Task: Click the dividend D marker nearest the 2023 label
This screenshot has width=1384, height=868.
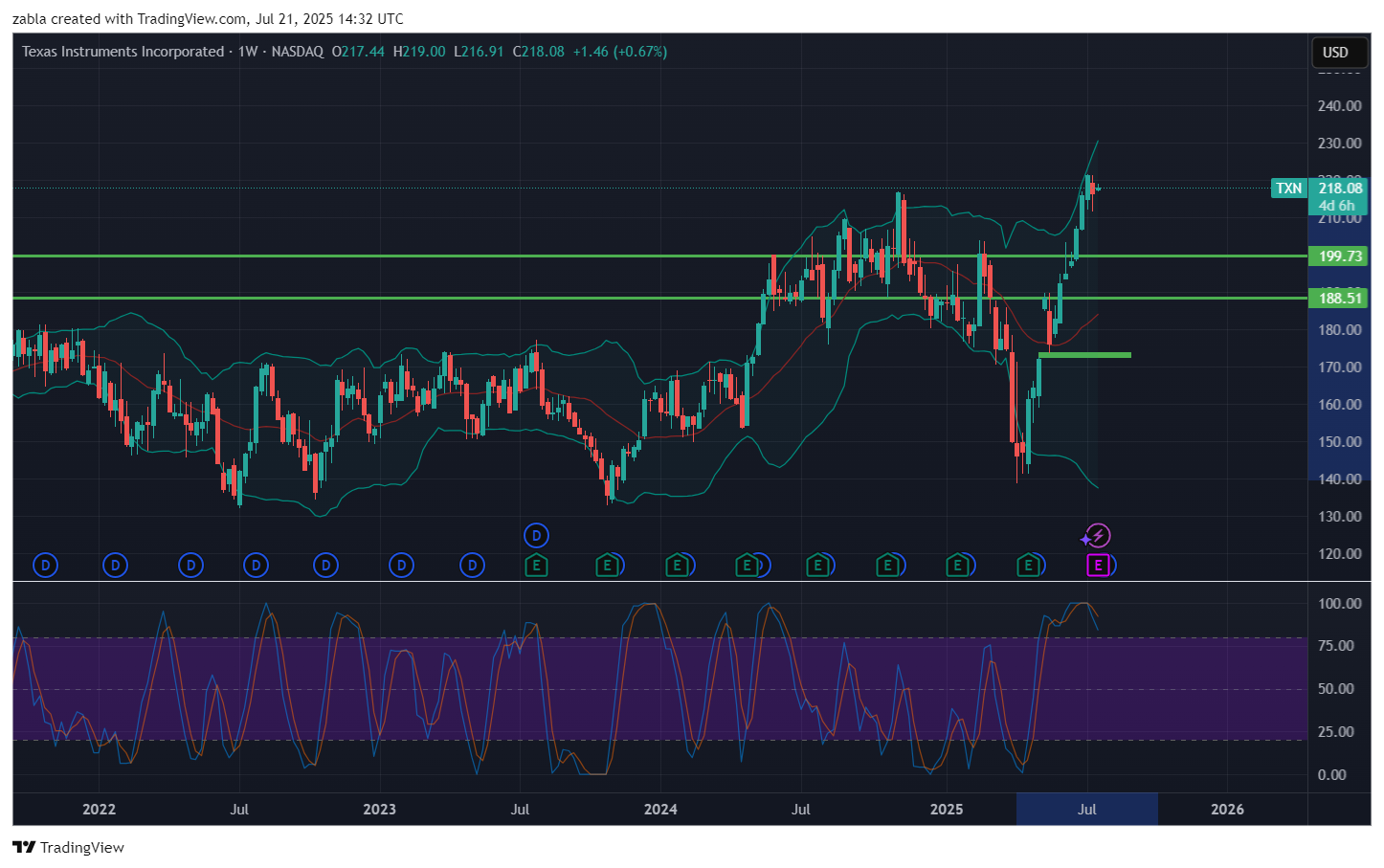Action: click(x=402, y=566)
